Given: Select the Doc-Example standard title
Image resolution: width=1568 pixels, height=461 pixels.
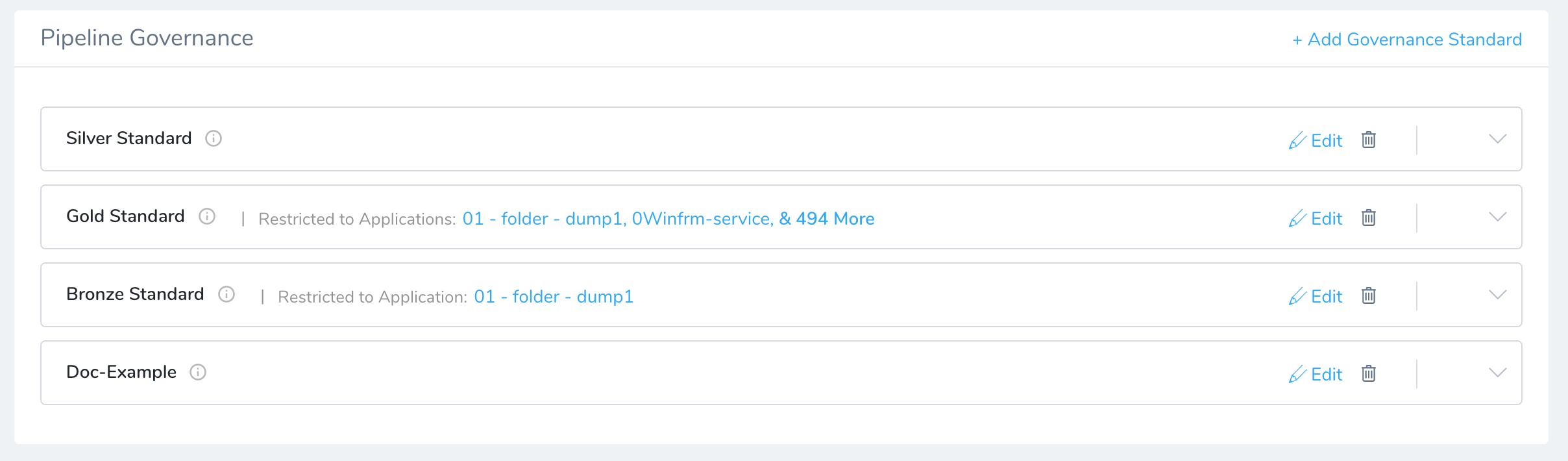Looking at the screenshot, I should [121, 372].
